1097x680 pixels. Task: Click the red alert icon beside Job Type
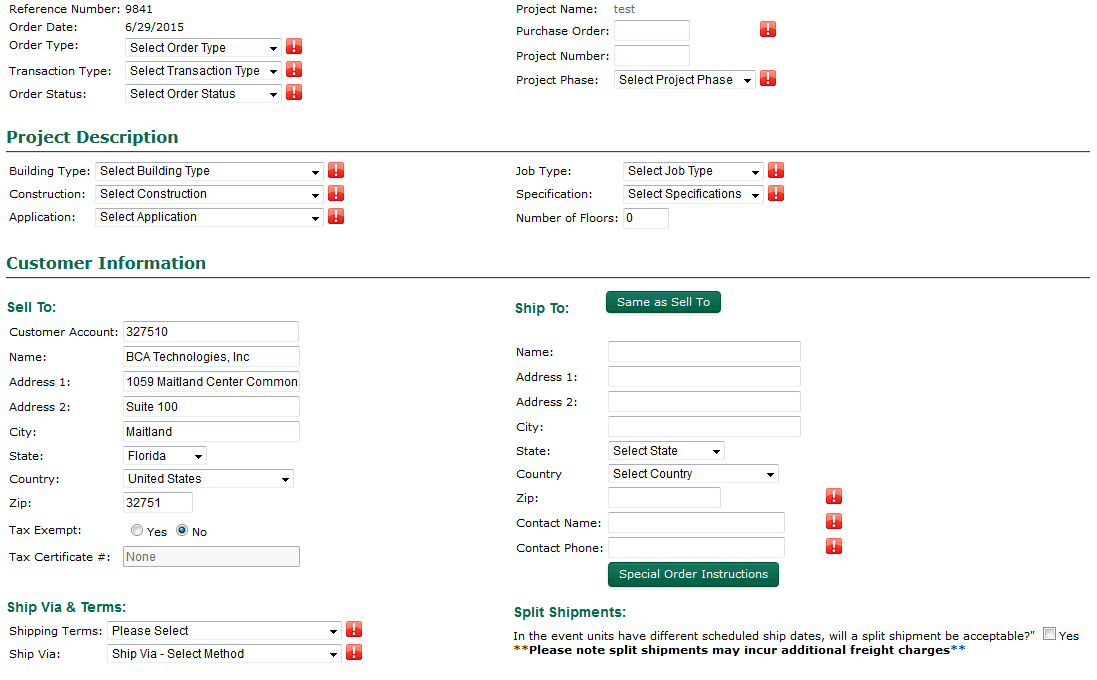[776, 170]
